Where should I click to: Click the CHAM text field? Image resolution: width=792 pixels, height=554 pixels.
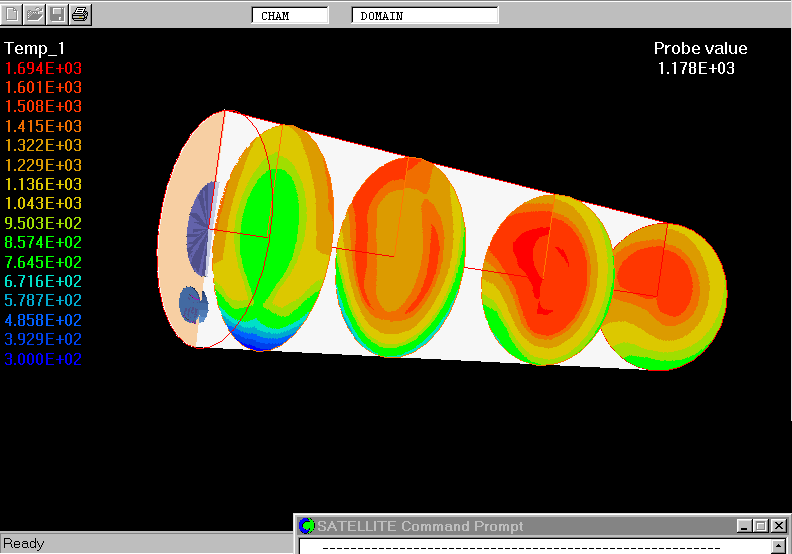pos(290,16)
